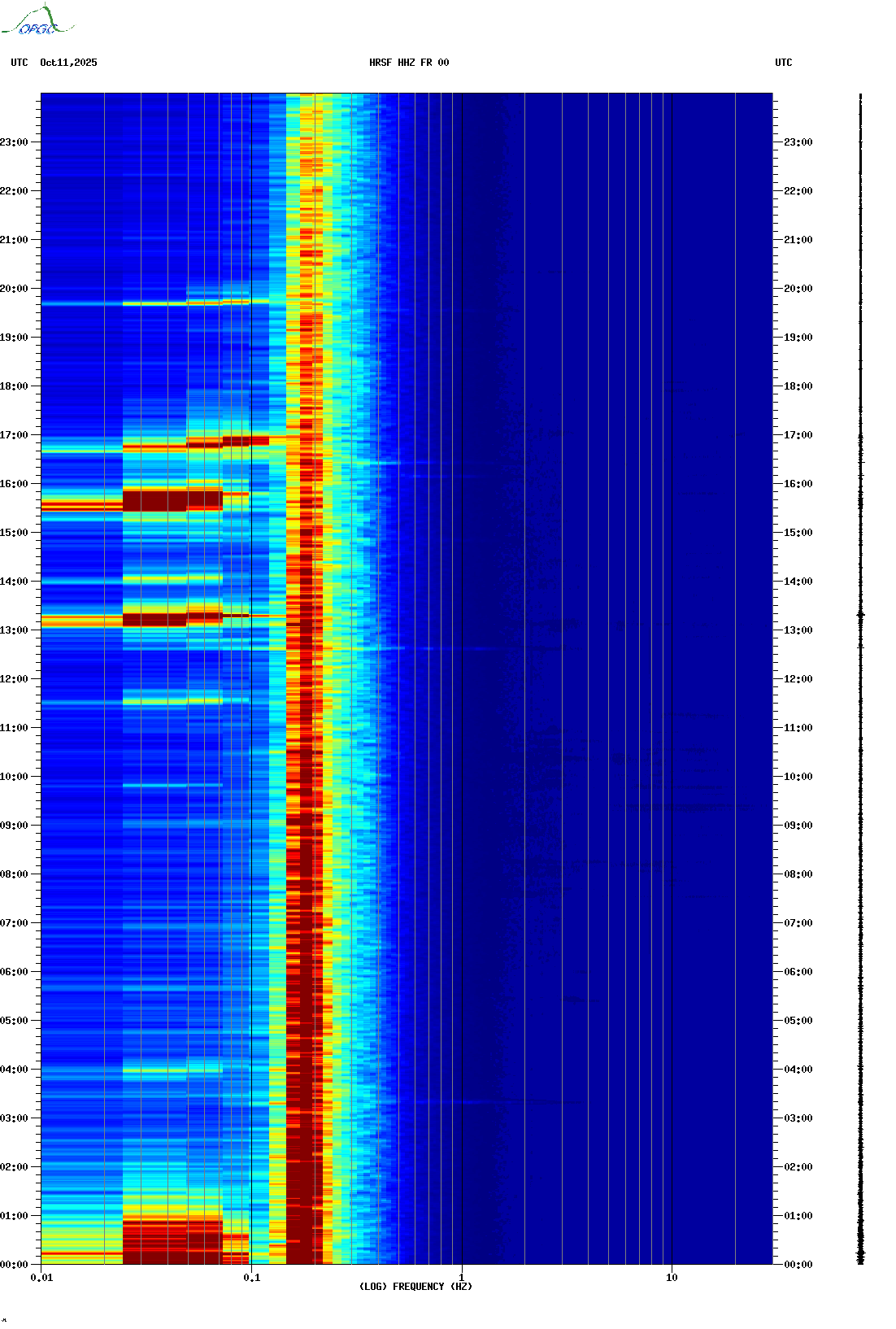Click the seismogram waveform trace beside the spectrogram

click(861, 679)
